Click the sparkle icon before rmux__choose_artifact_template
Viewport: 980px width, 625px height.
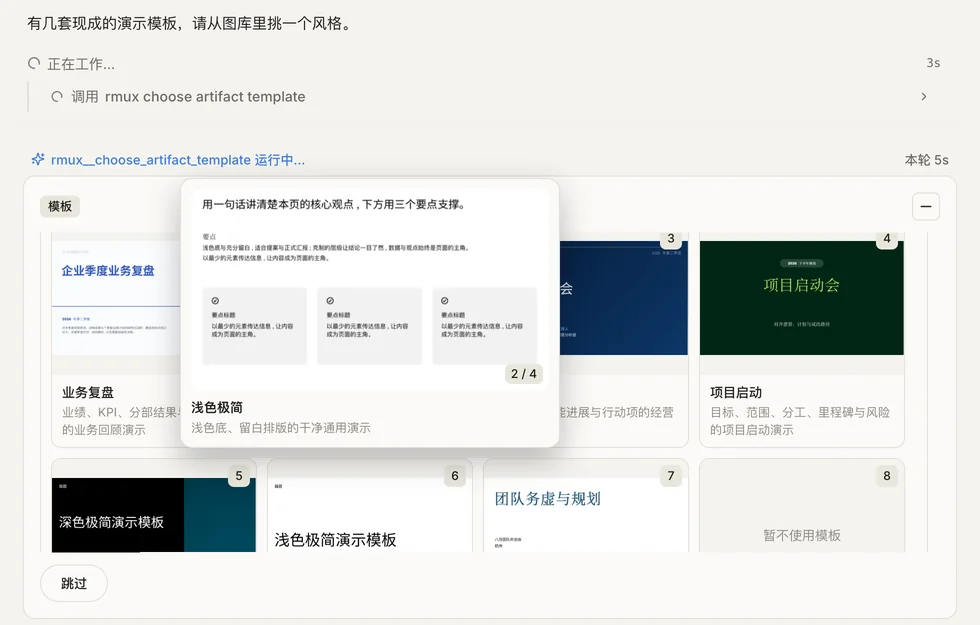38,159
